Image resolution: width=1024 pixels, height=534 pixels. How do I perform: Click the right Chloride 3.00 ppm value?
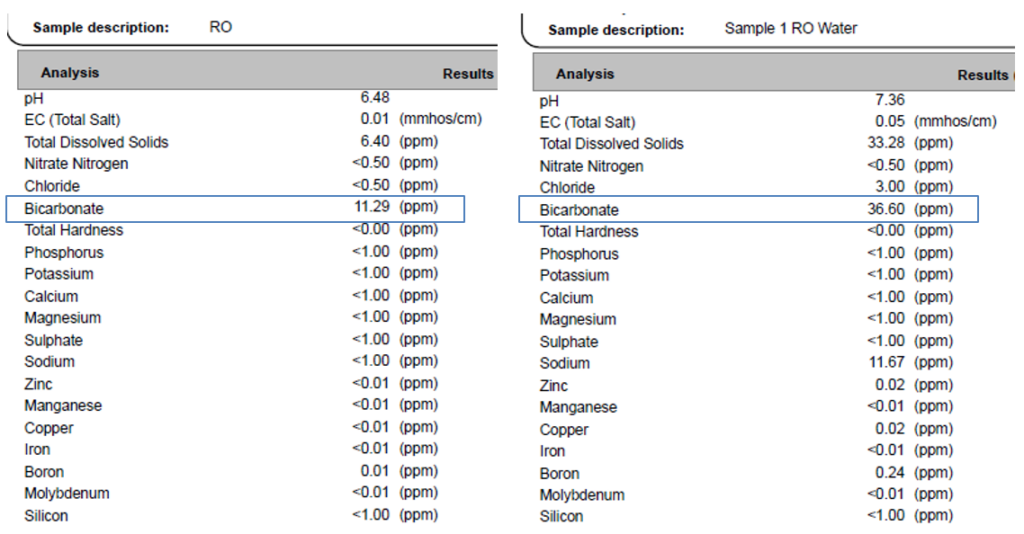coord(888,187)
